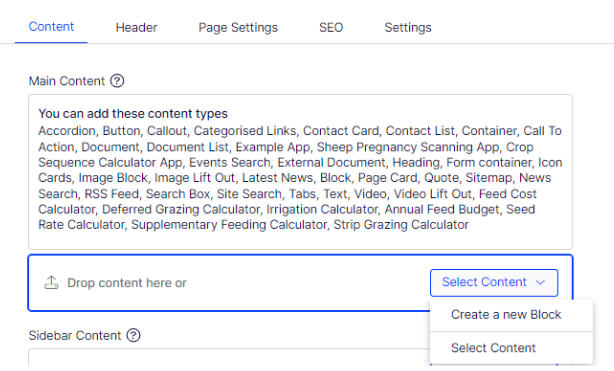Click the Main Content field label

(x=67, y=81)
